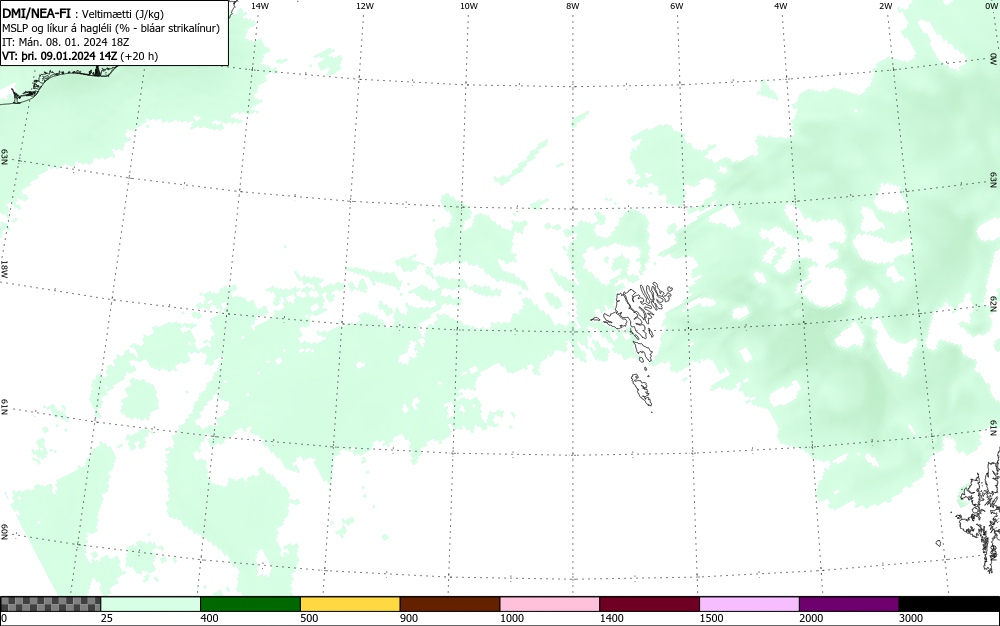Click the pink 1000–1400 legend swatch
The image size is (1000, 626).
tap(550, 604)
